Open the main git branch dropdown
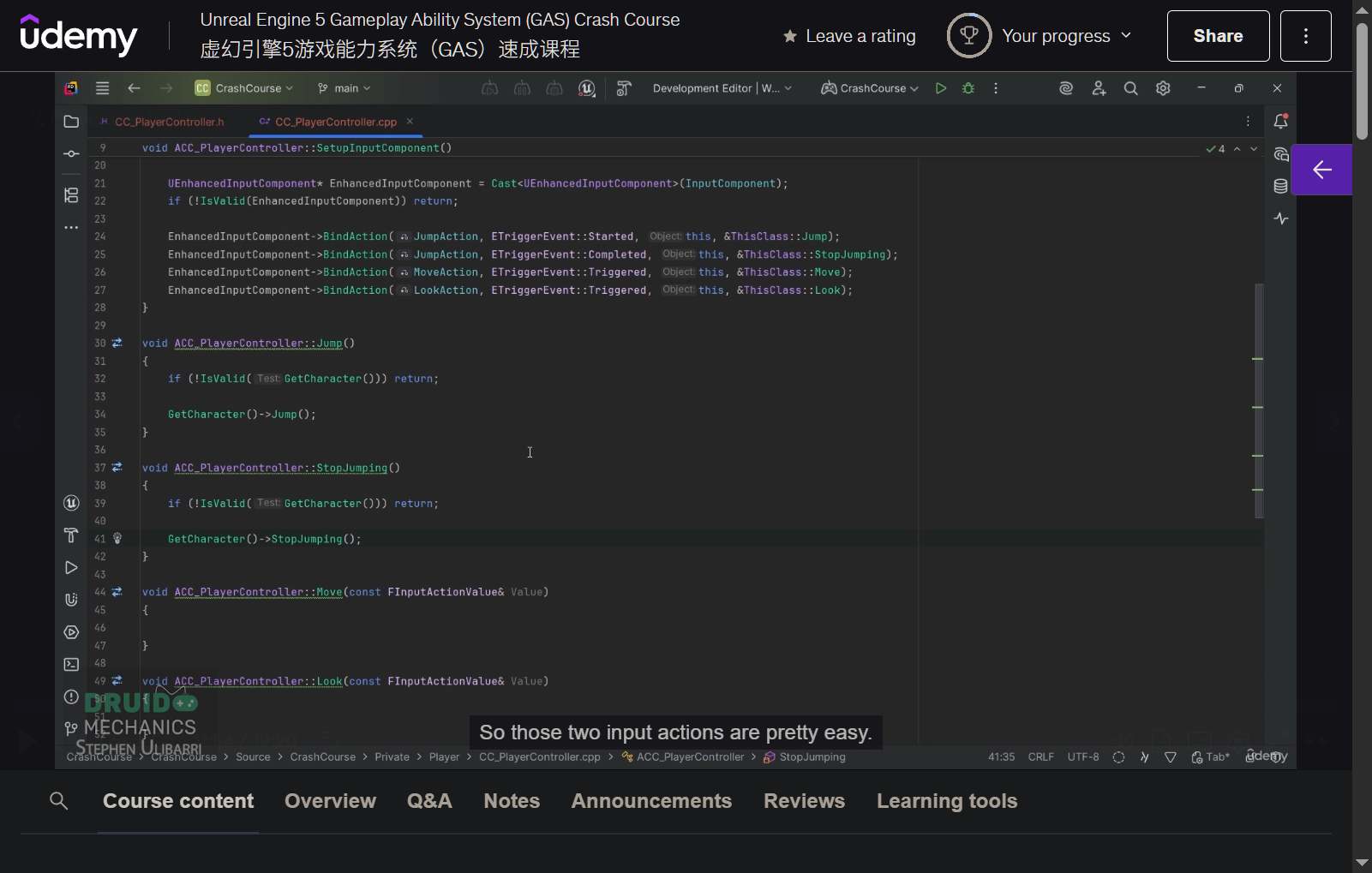 [344, 88]
